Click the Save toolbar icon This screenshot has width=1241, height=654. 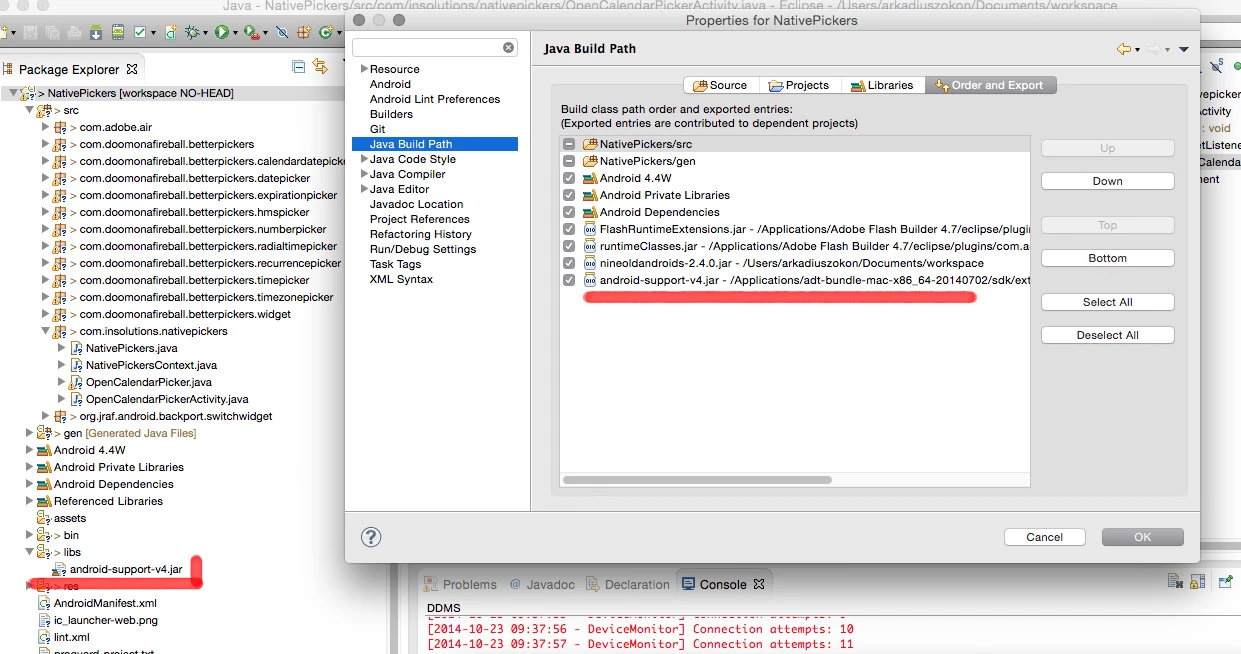point(30,33)
